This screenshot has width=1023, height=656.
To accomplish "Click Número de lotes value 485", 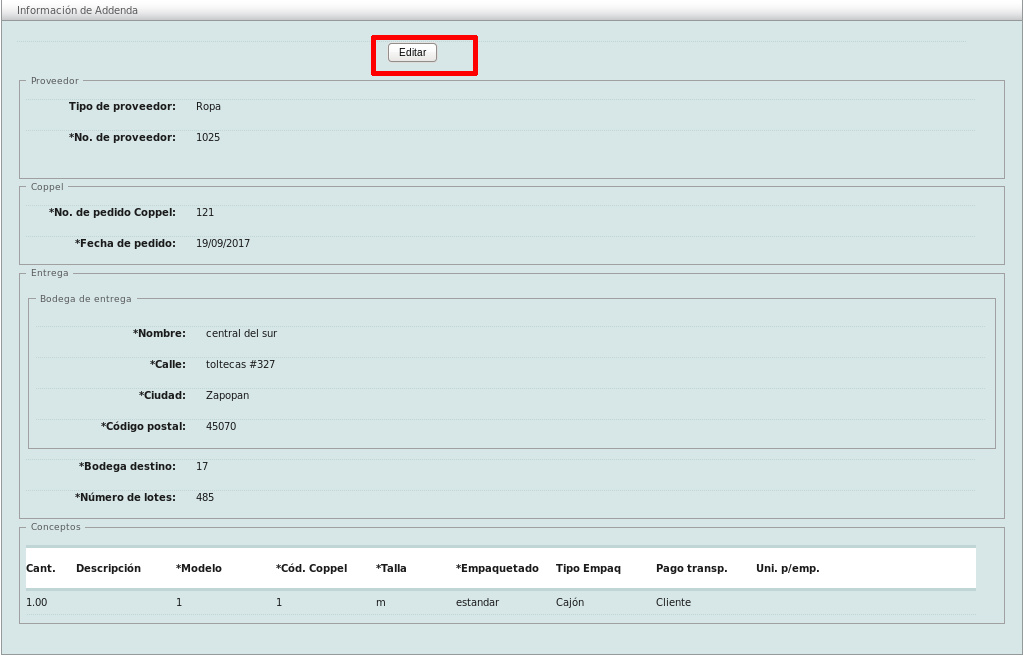I will pos(205,497).
